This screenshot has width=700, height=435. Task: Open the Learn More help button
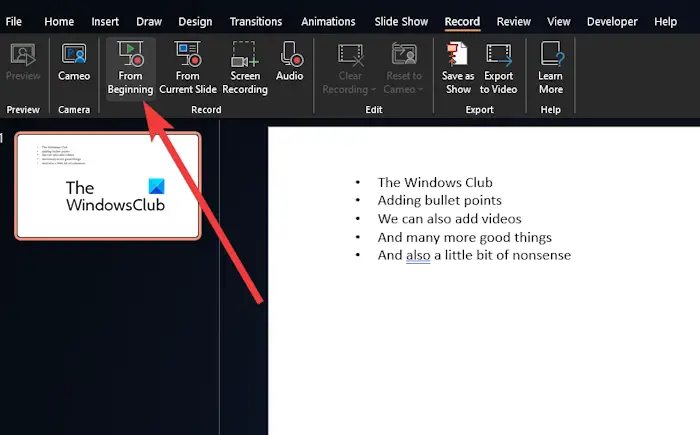(551, 68)
